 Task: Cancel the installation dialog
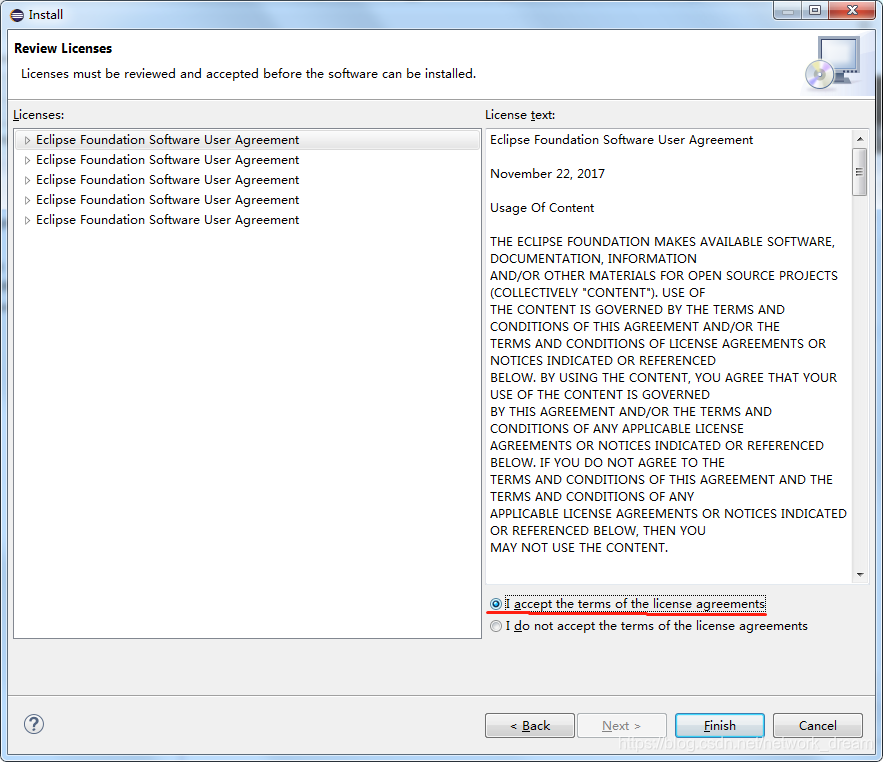[818, 725]
